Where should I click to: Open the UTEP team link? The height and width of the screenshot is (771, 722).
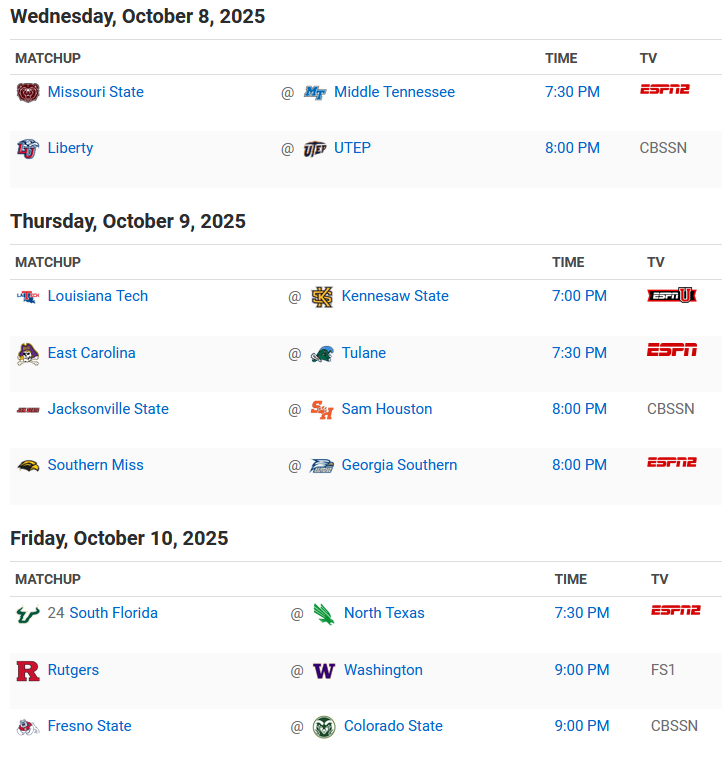pyautogui.click(x=352, y=148)
